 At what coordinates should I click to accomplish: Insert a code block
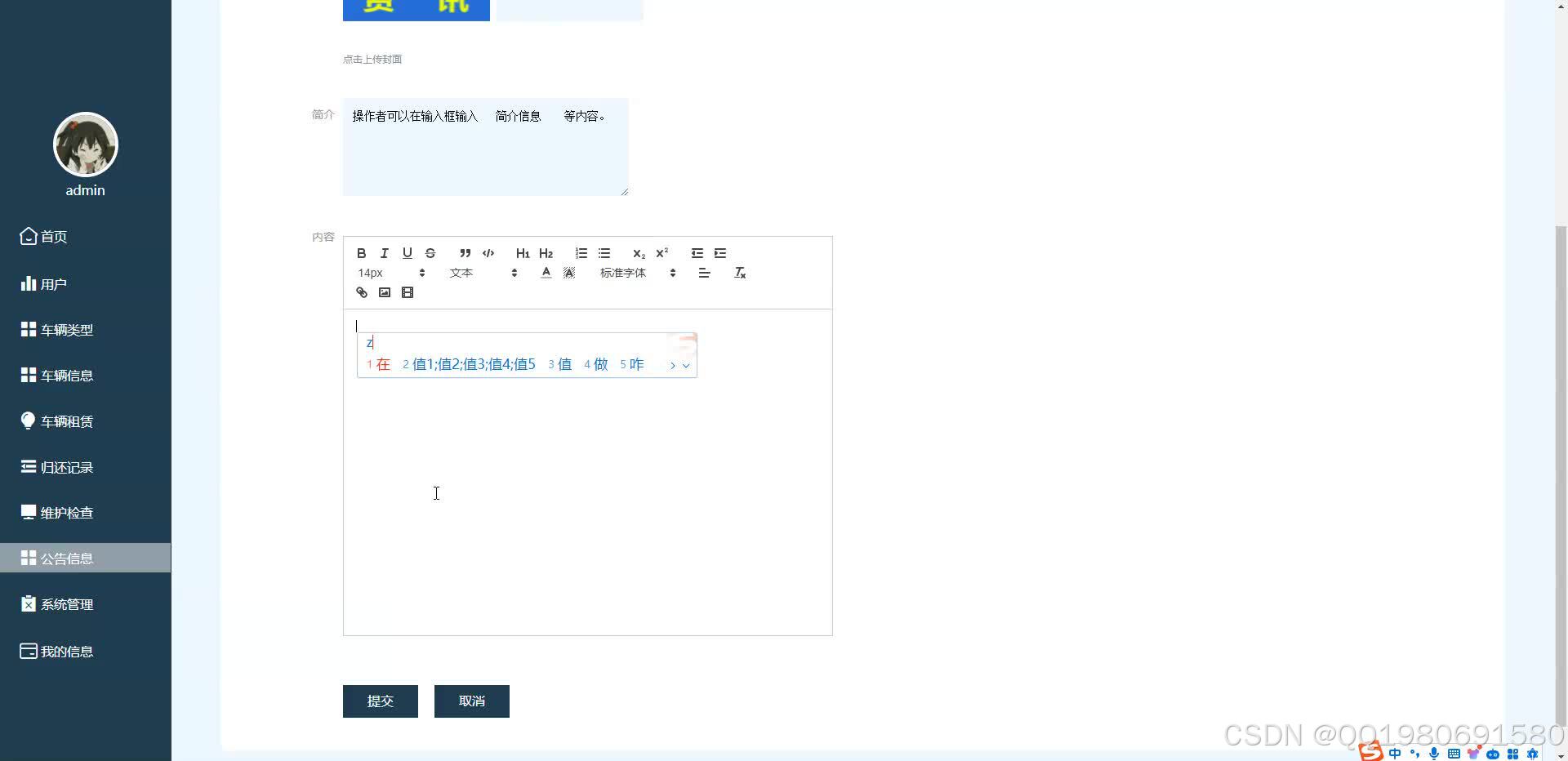coord(488,253)
